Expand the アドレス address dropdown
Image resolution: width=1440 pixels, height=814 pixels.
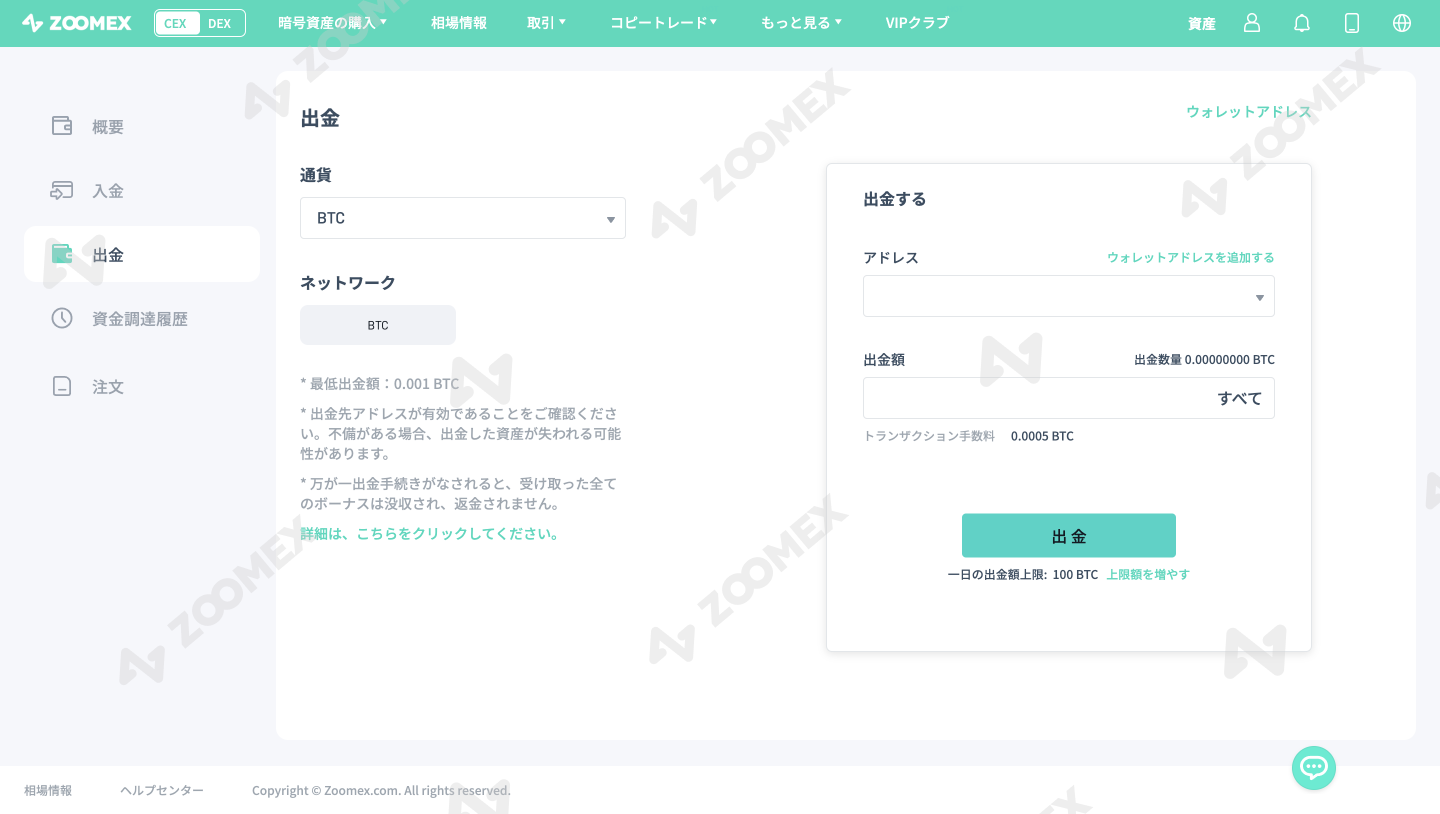(x=1068, y=296)
